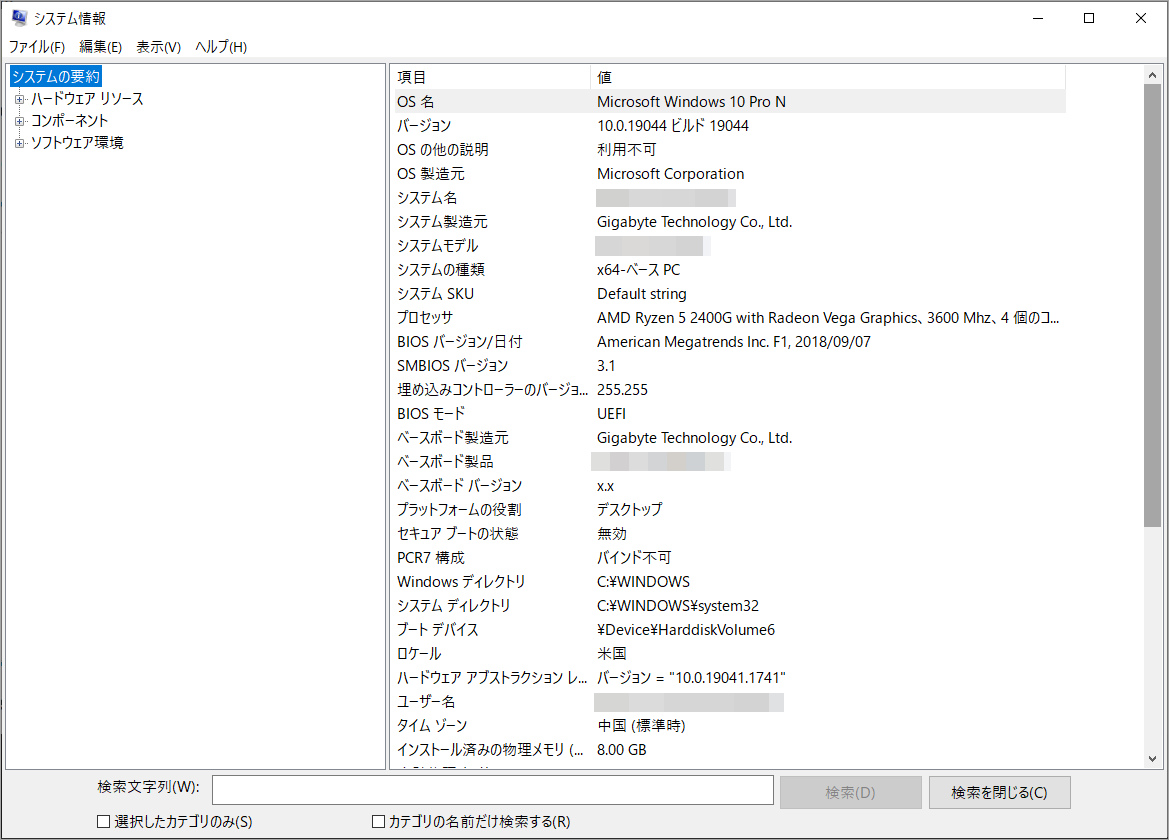Open the ヘルプ(H) menu
The height and width of the screenshot is (840, 1169).
pyautogui.click(x=221, y=47)
